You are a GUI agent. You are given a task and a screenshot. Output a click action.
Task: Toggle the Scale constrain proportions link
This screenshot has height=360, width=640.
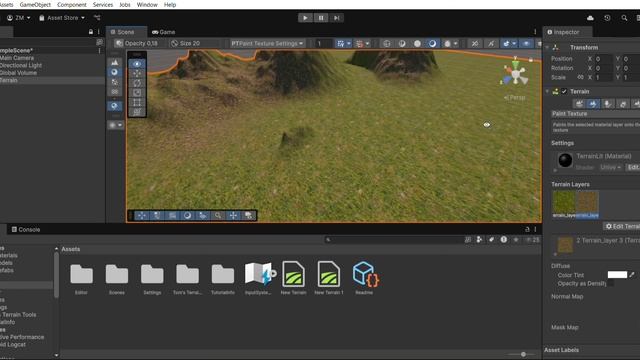point(580,77)
